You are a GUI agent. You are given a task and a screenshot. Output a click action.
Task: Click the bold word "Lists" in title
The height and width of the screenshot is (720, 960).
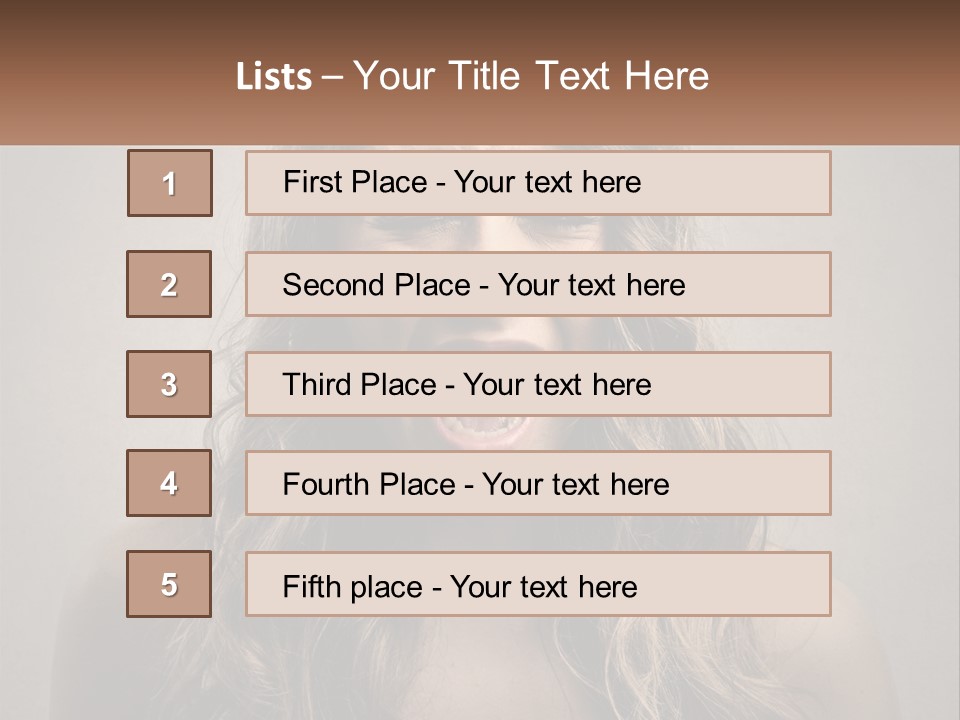tap(273, 76)
